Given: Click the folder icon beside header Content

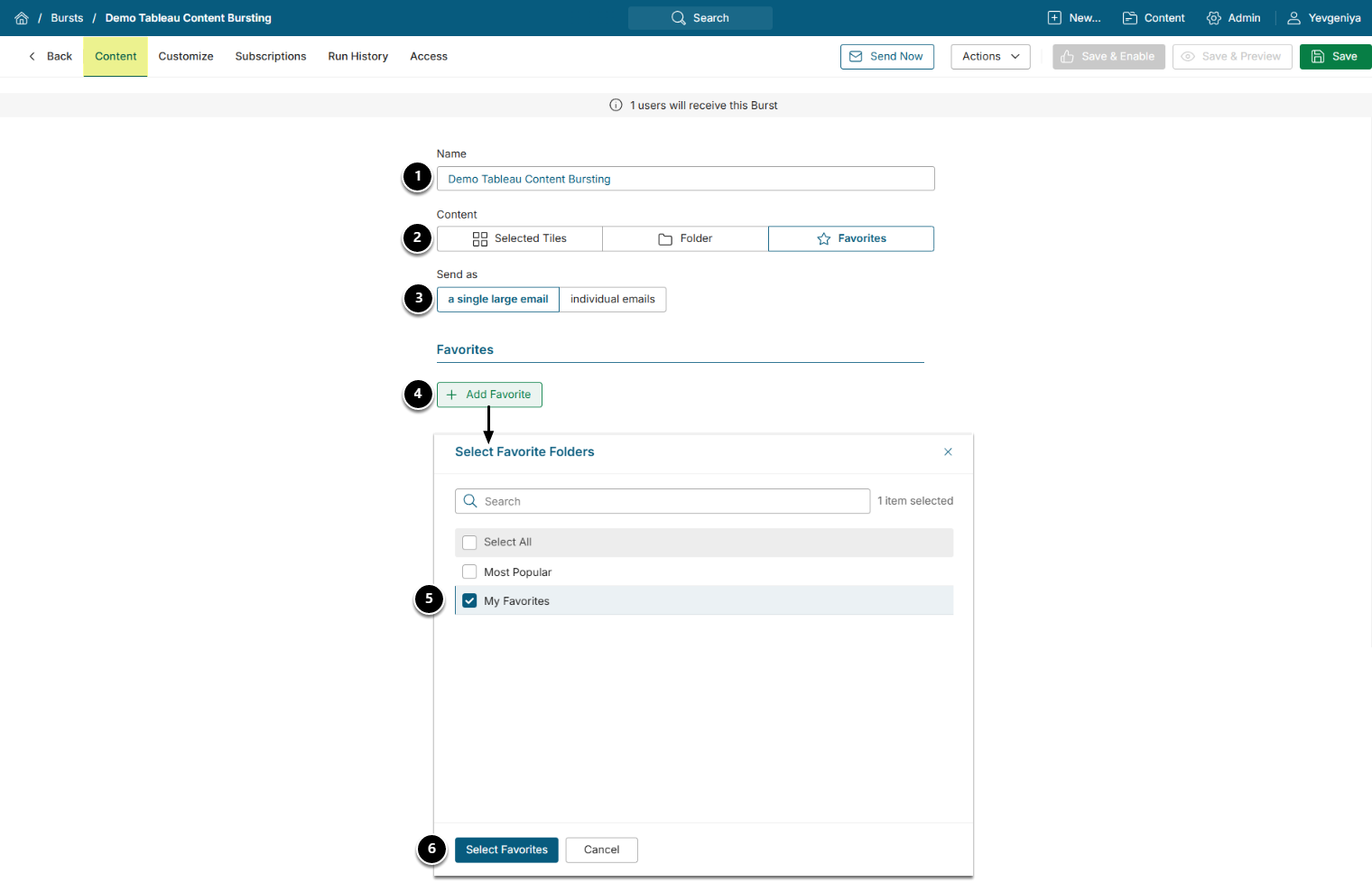Looking at the screenshot, I should coord(1129,18).
